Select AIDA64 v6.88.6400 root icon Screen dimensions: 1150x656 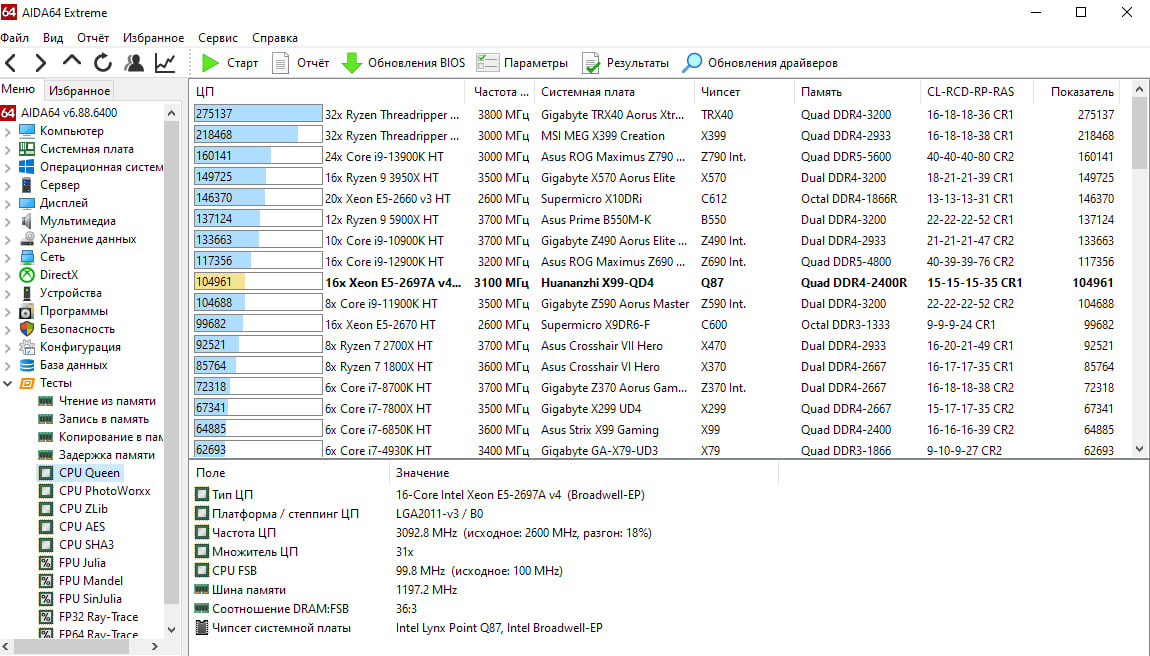coord(8,113)
